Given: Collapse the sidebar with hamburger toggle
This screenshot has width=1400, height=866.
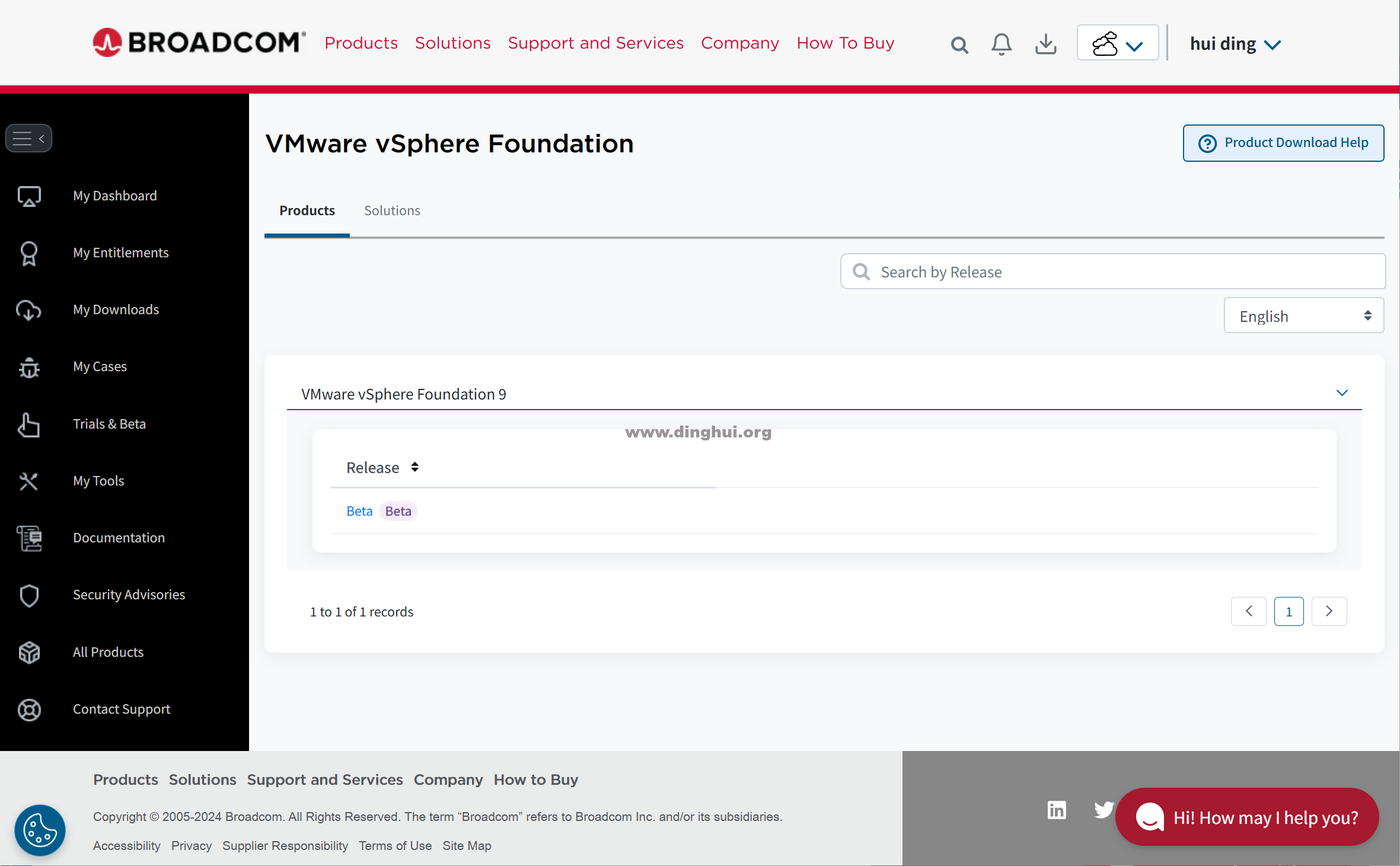Looking at the screenshot, I should coord(29,138).
